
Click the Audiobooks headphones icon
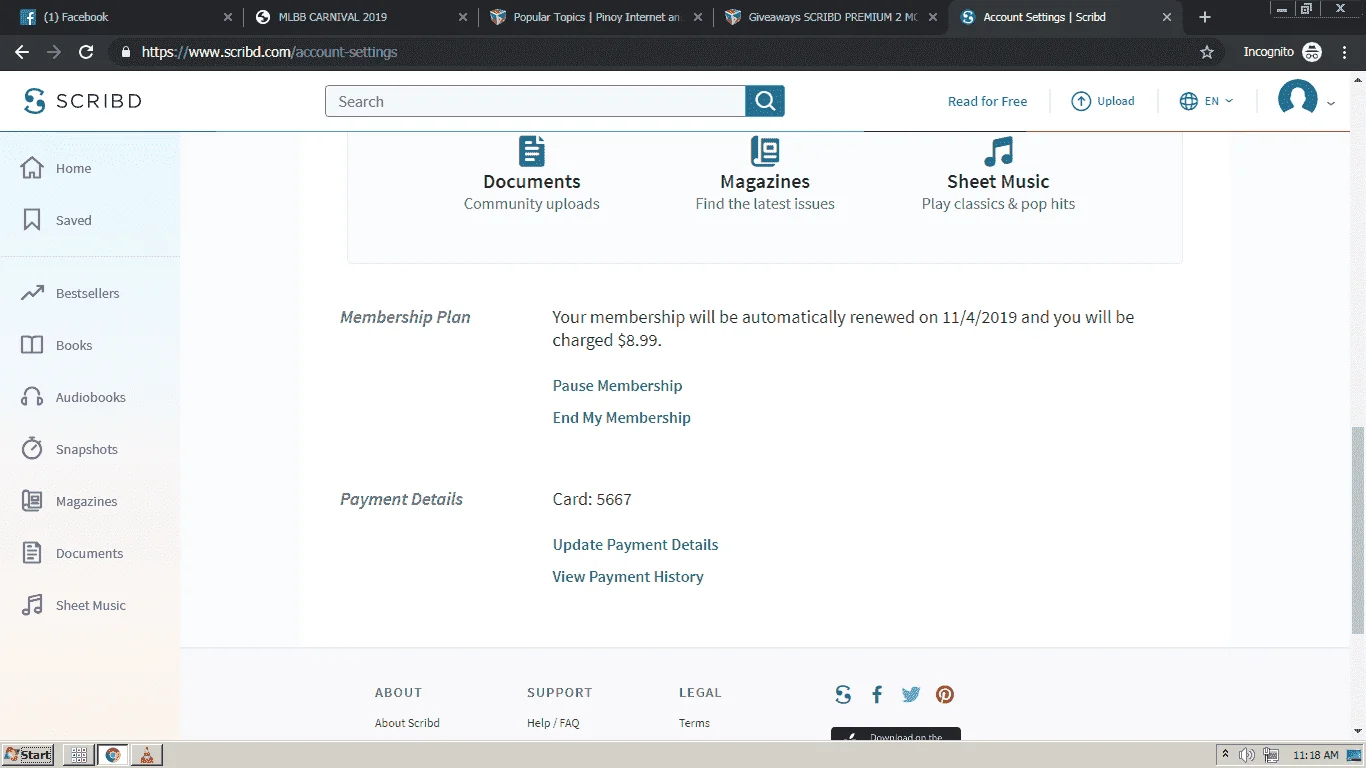coord(32,397)
